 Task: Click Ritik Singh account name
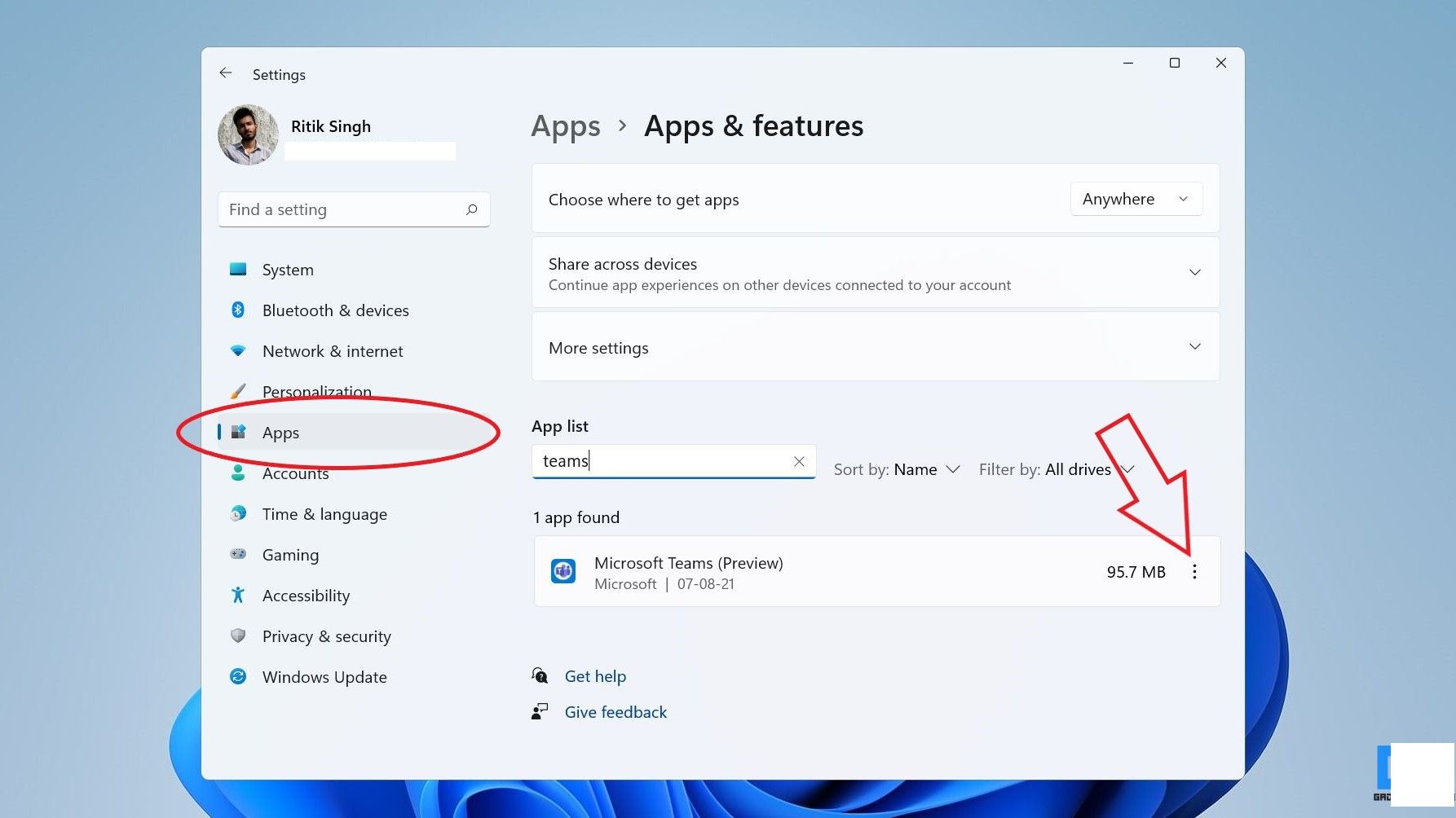tap(331, 126)
